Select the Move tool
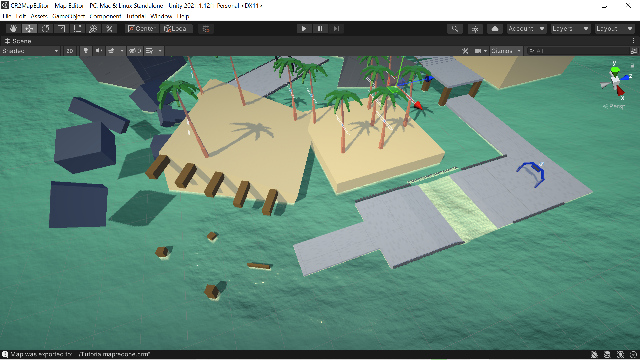The image size is (640, 360). click(x=29, y=29)
